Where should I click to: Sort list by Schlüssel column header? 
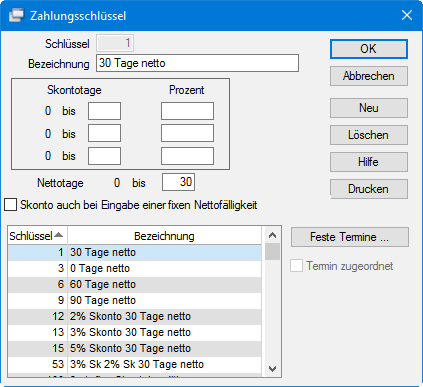37,236
